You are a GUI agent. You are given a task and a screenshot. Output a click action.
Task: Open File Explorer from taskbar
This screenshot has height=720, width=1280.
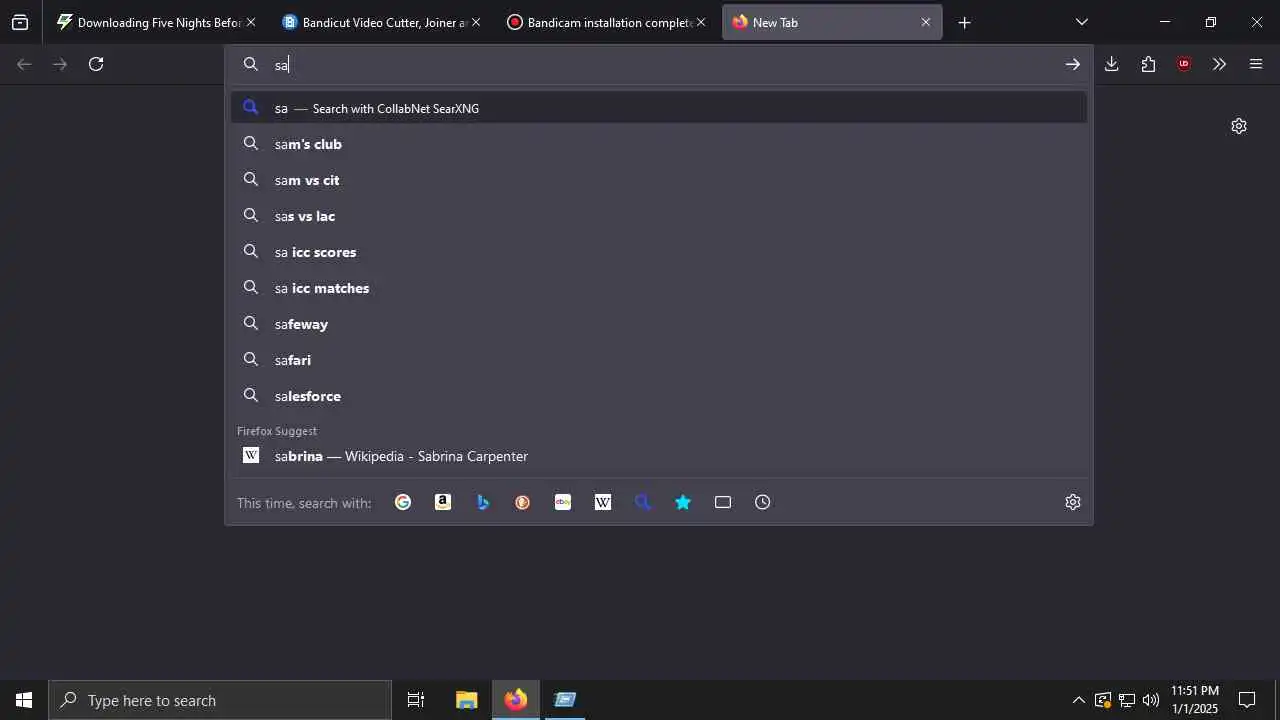(x=466, y=700)
